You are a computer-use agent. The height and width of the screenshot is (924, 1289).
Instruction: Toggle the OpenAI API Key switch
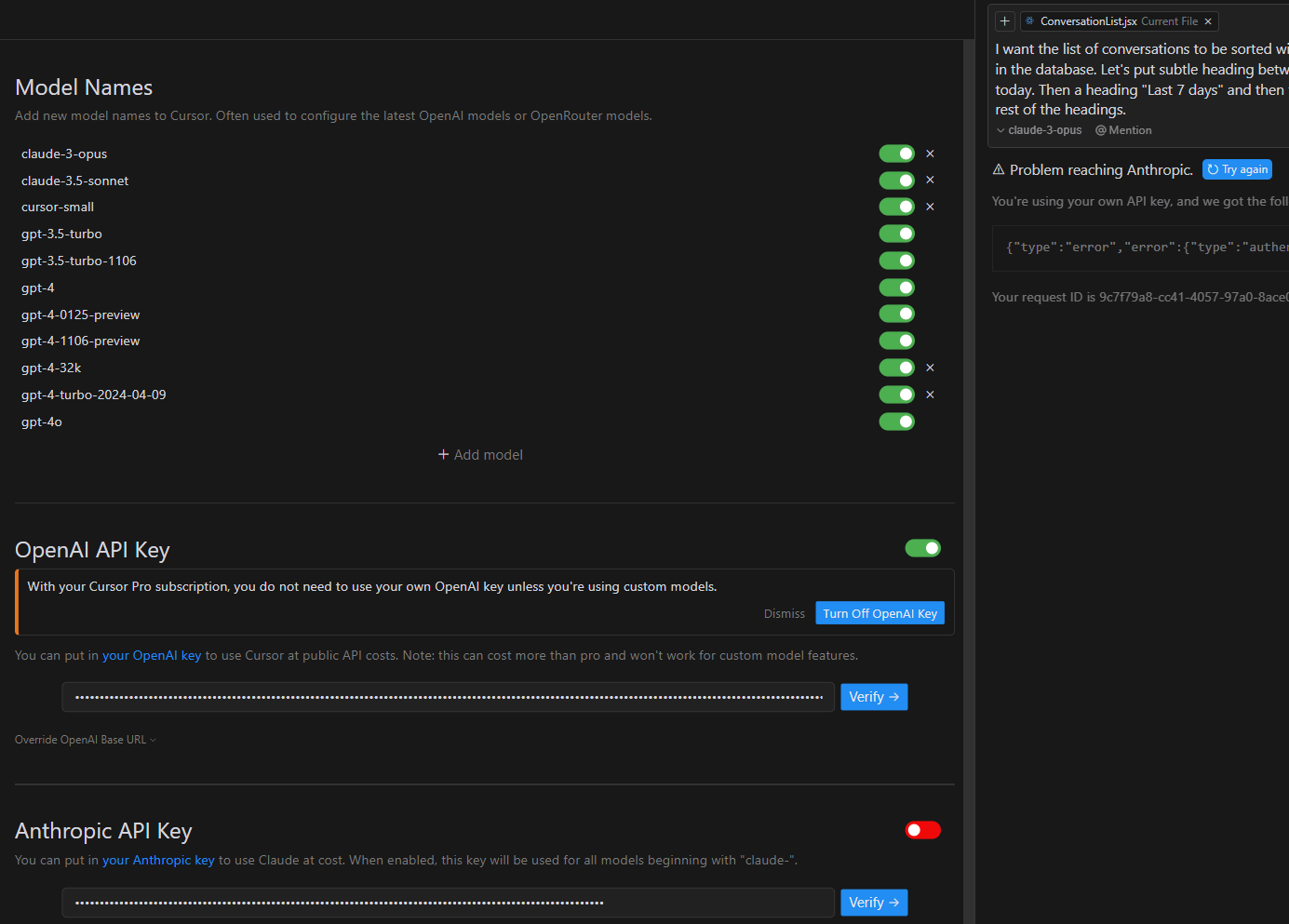click(x=923, y=548)
